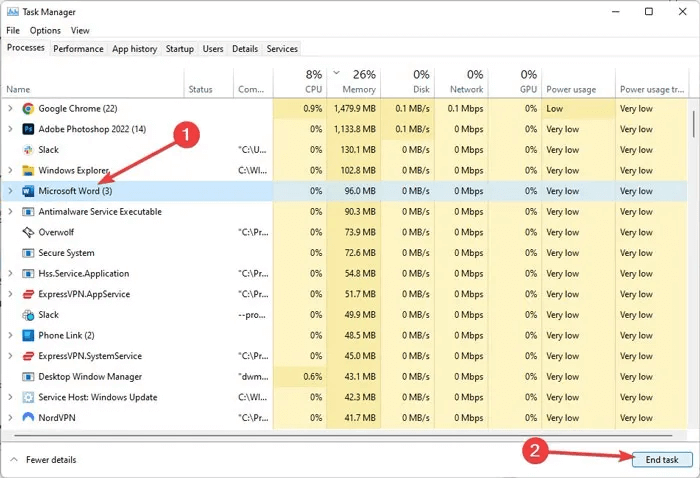This screenshot has height=478, width=700.
Task: Open the File menu
Action: click(x=13, y=30)
